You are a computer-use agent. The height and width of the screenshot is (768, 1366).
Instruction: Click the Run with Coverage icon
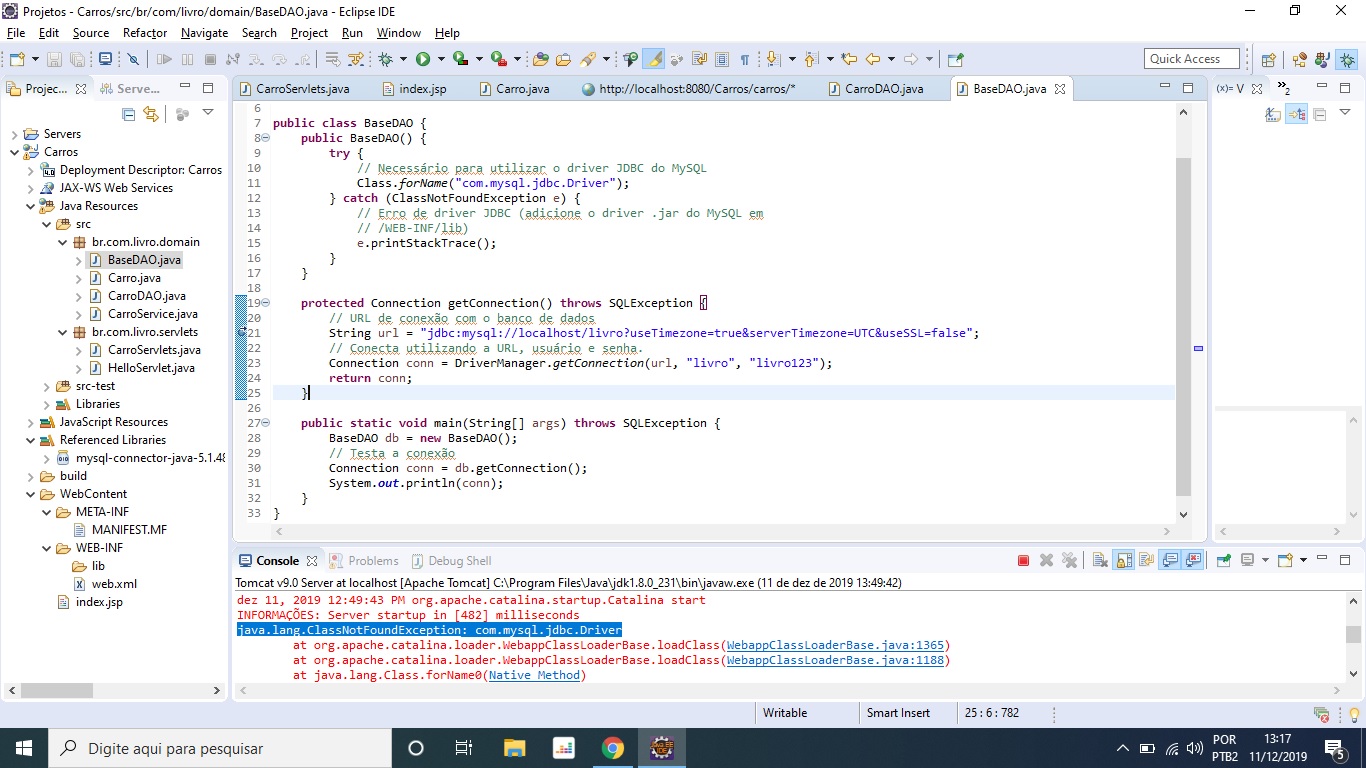[x=460, y=59]
